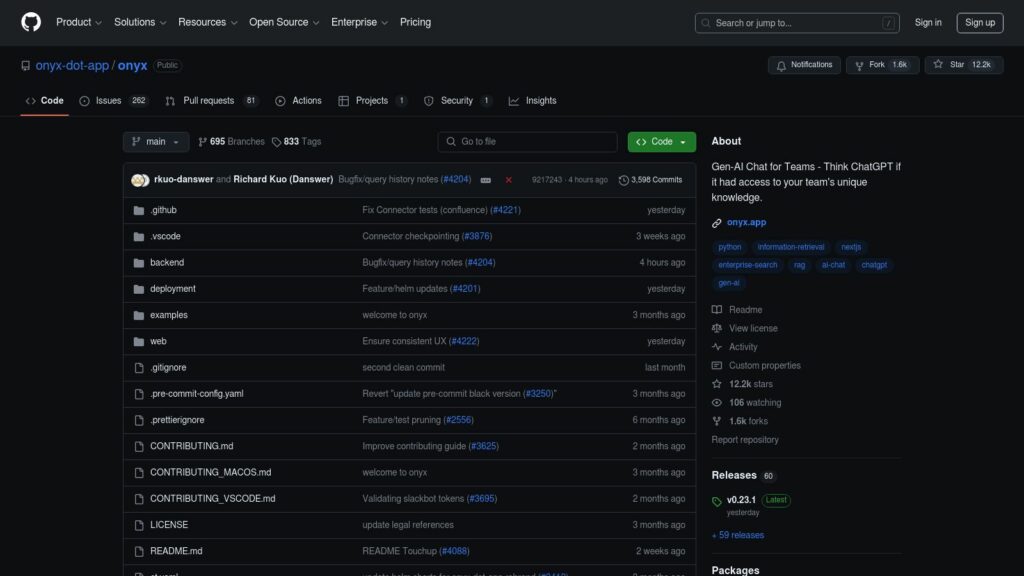1024x576 pixels.
Task: Click the eye icon beside 106 watching
Action: tap(716, 403)
